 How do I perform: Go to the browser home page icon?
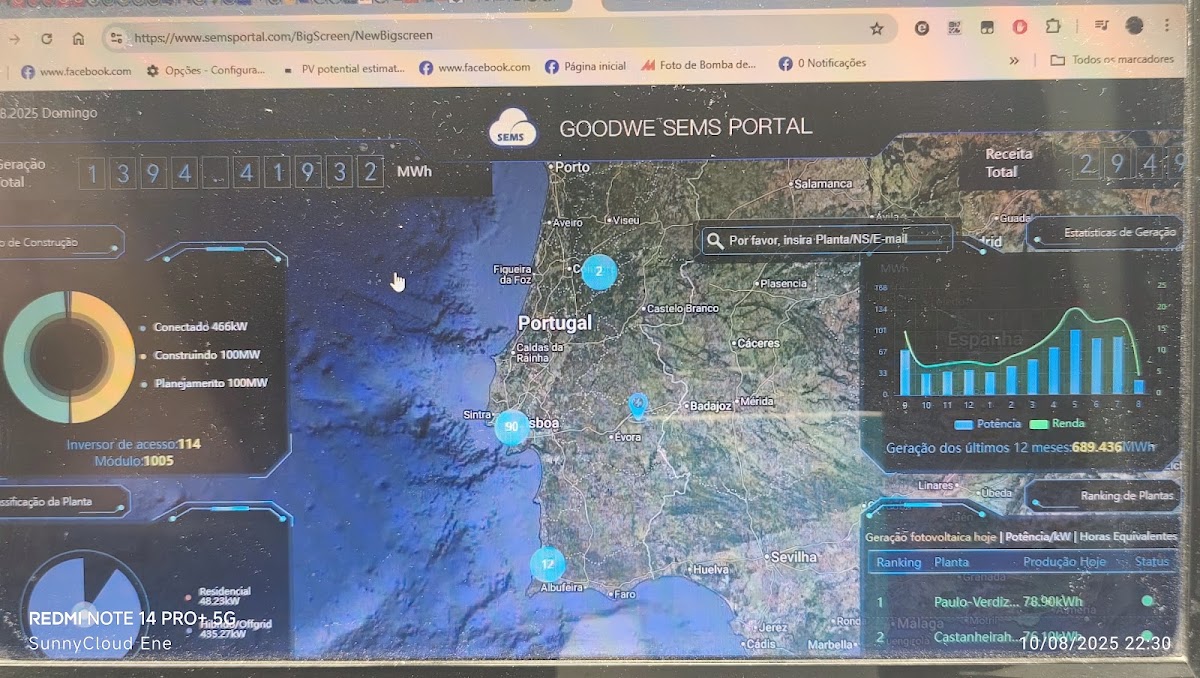[x=78, y=38]
